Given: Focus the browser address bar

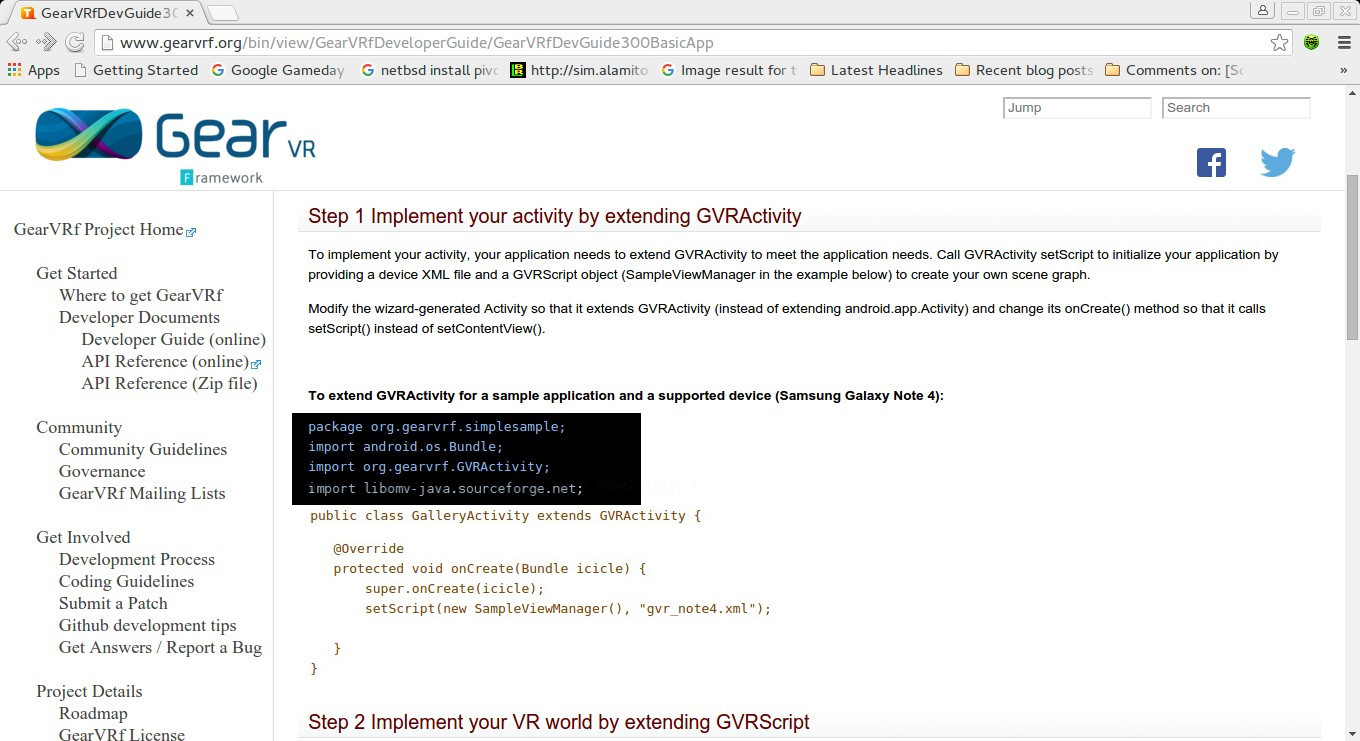Looking at the screenshot, I should [x=692, y=42].
